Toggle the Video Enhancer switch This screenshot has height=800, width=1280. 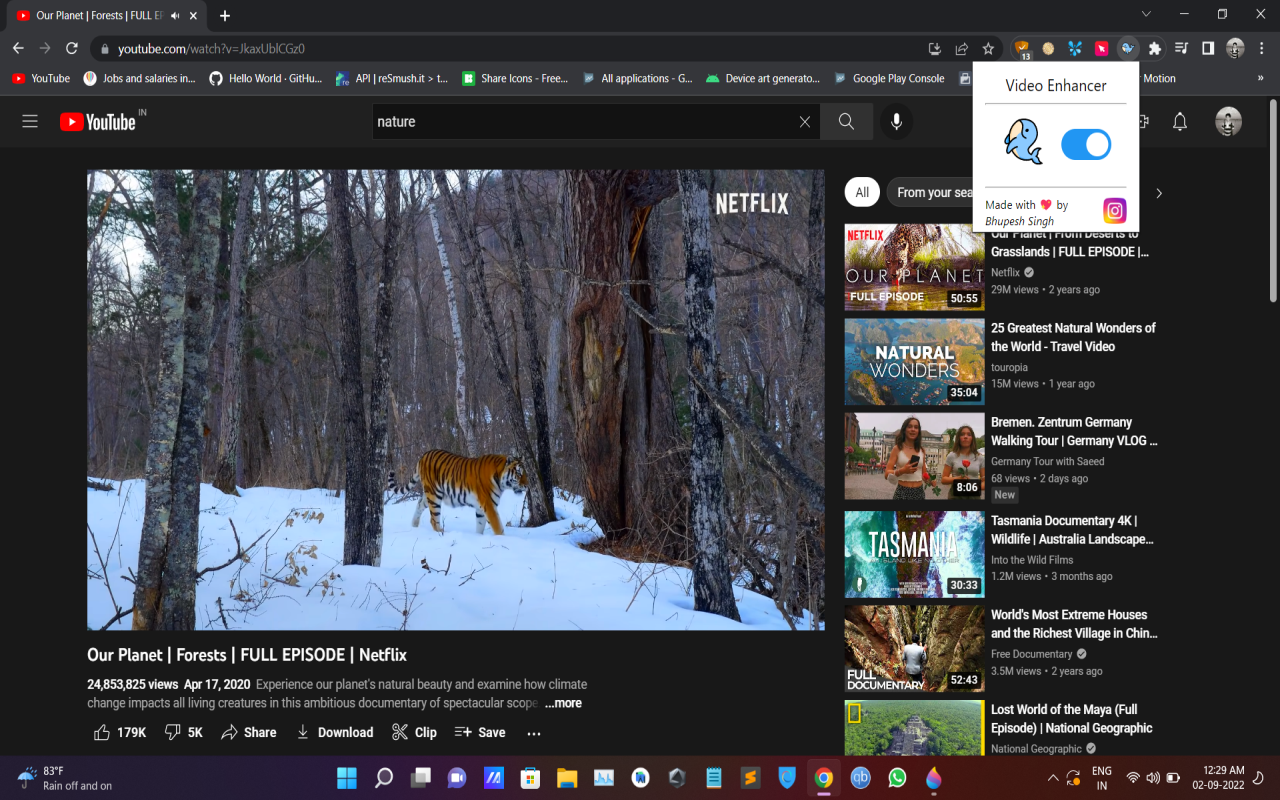1086,145
